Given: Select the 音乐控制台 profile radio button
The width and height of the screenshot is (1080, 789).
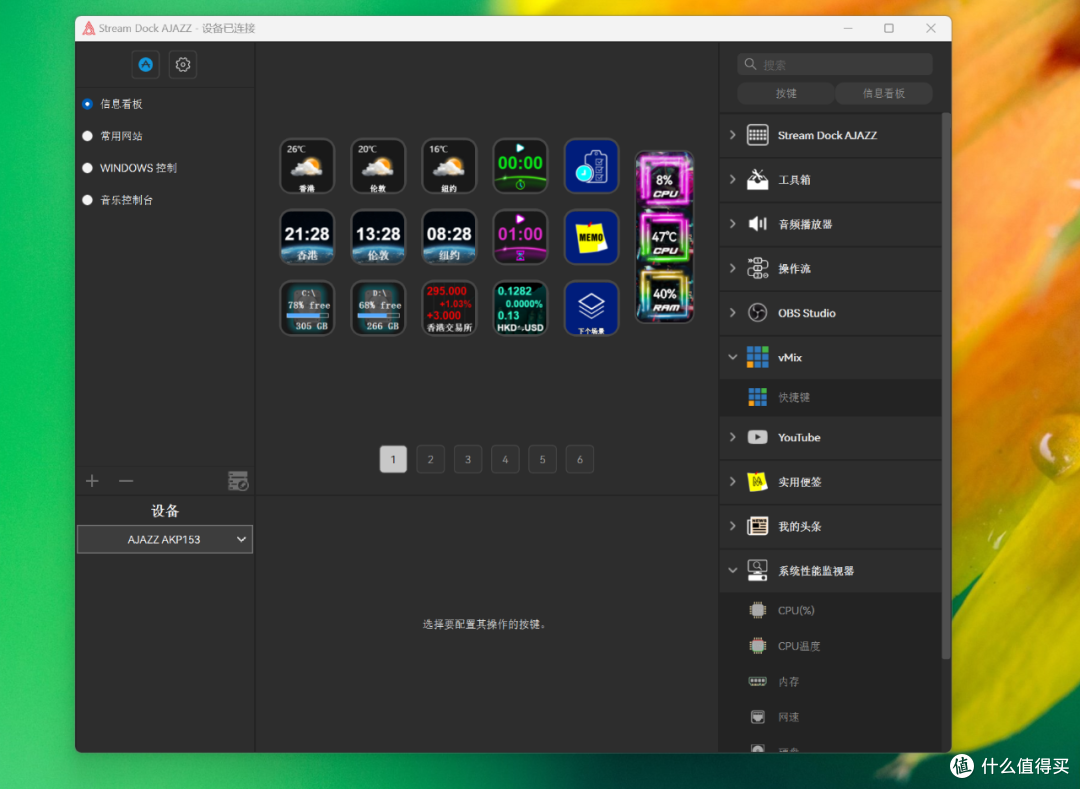Looking at the screenshot, I should pos(87,200).
